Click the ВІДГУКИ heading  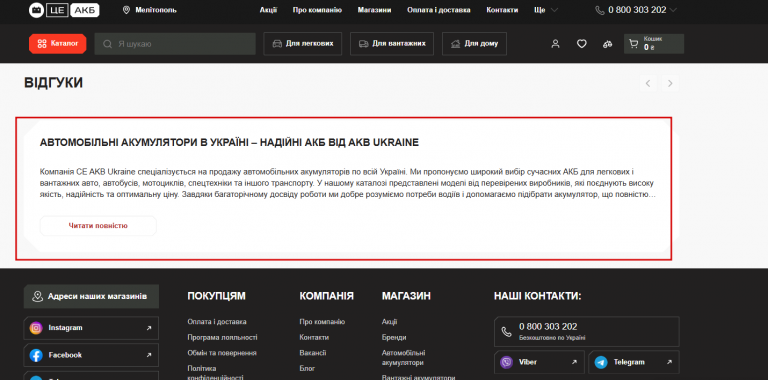pos(53,83)
